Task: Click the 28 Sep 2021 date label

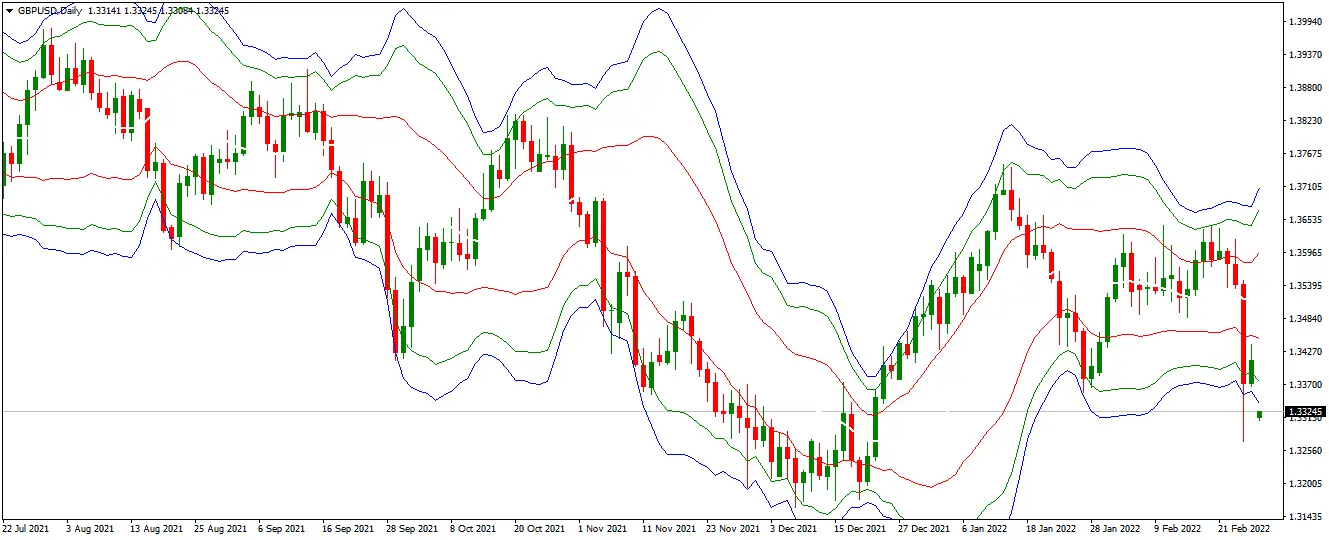Action: point(412,528)
